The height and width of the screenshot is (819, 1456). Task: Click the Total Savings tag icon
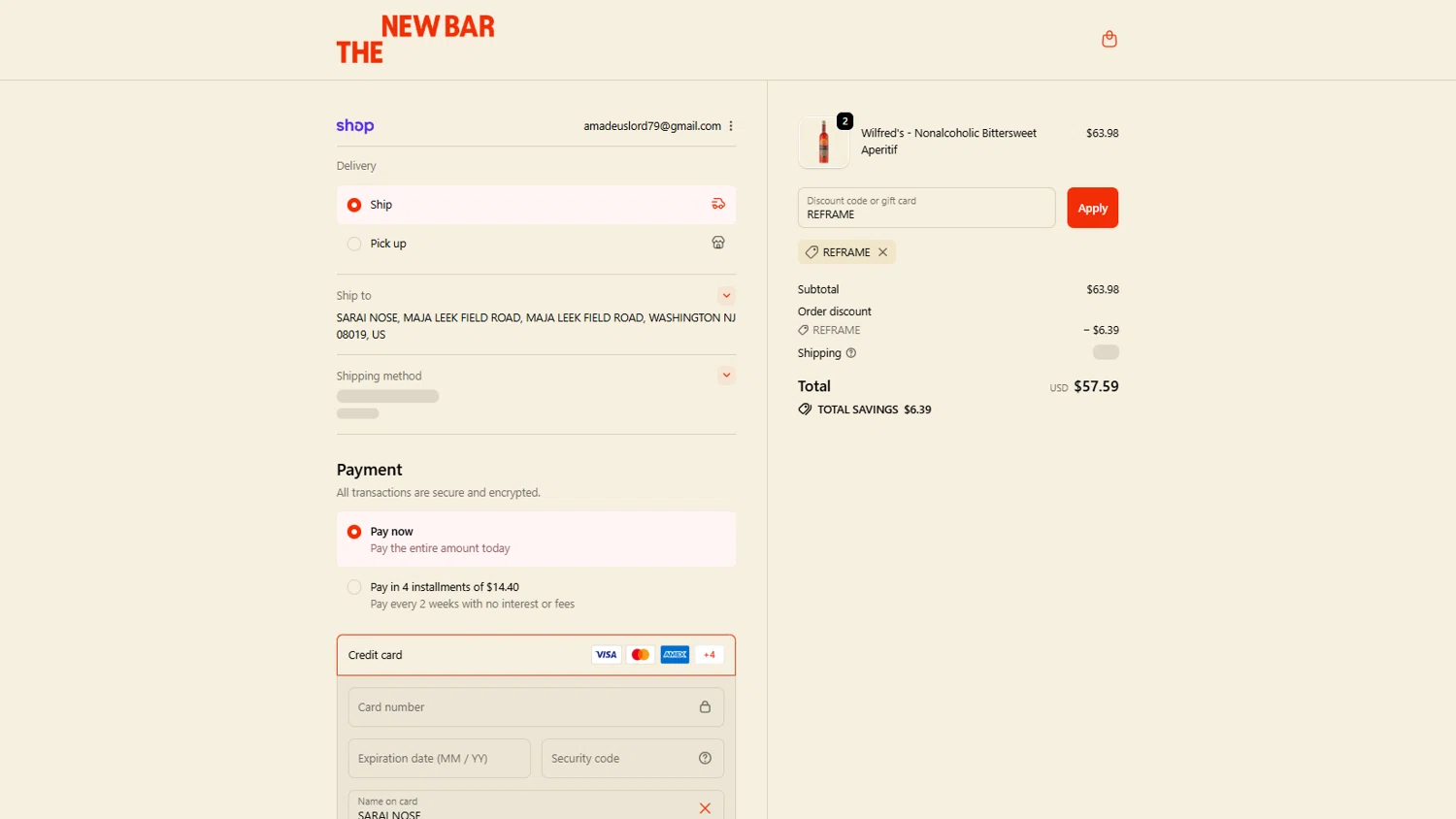tap(805, 409)
